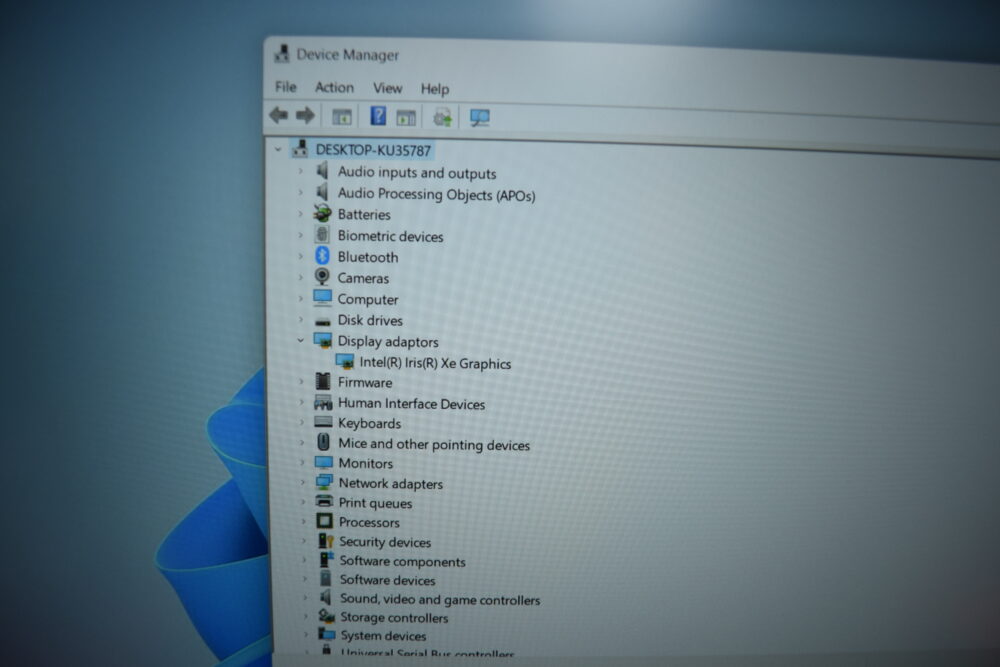Screen dimensions: 1000x667
Task: Collapse the DESKTOP-KU35787 root node
Action: point(277,149)
